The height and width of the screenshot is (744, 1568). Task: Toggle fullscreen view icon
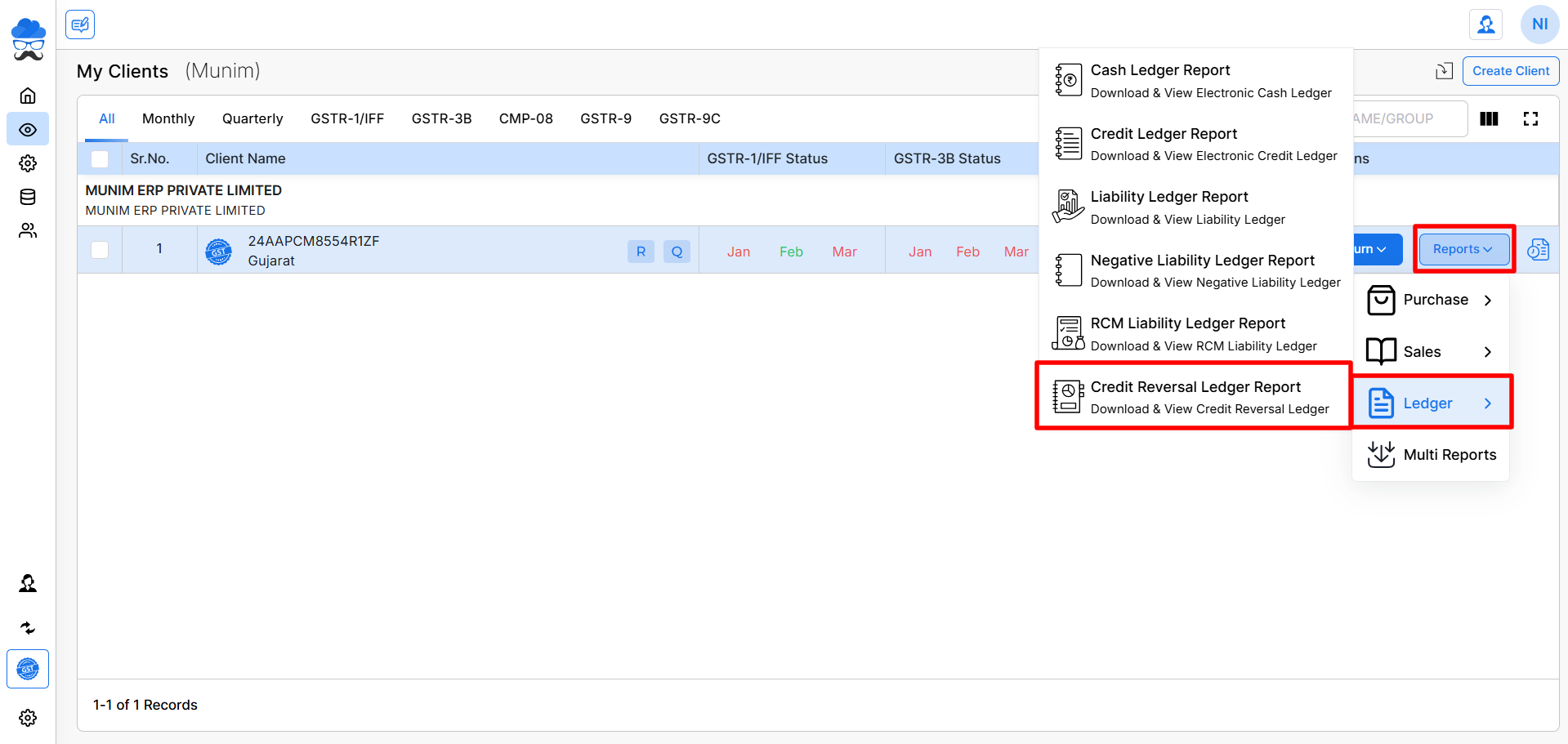(1530, 119)
